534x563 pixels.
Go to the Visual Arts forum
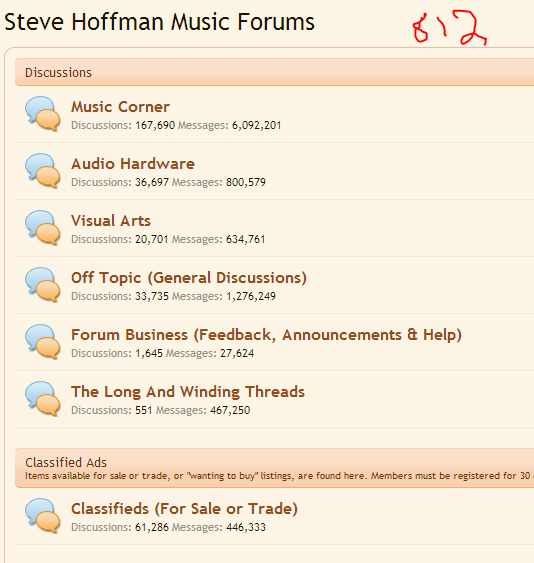coord(111,221)
